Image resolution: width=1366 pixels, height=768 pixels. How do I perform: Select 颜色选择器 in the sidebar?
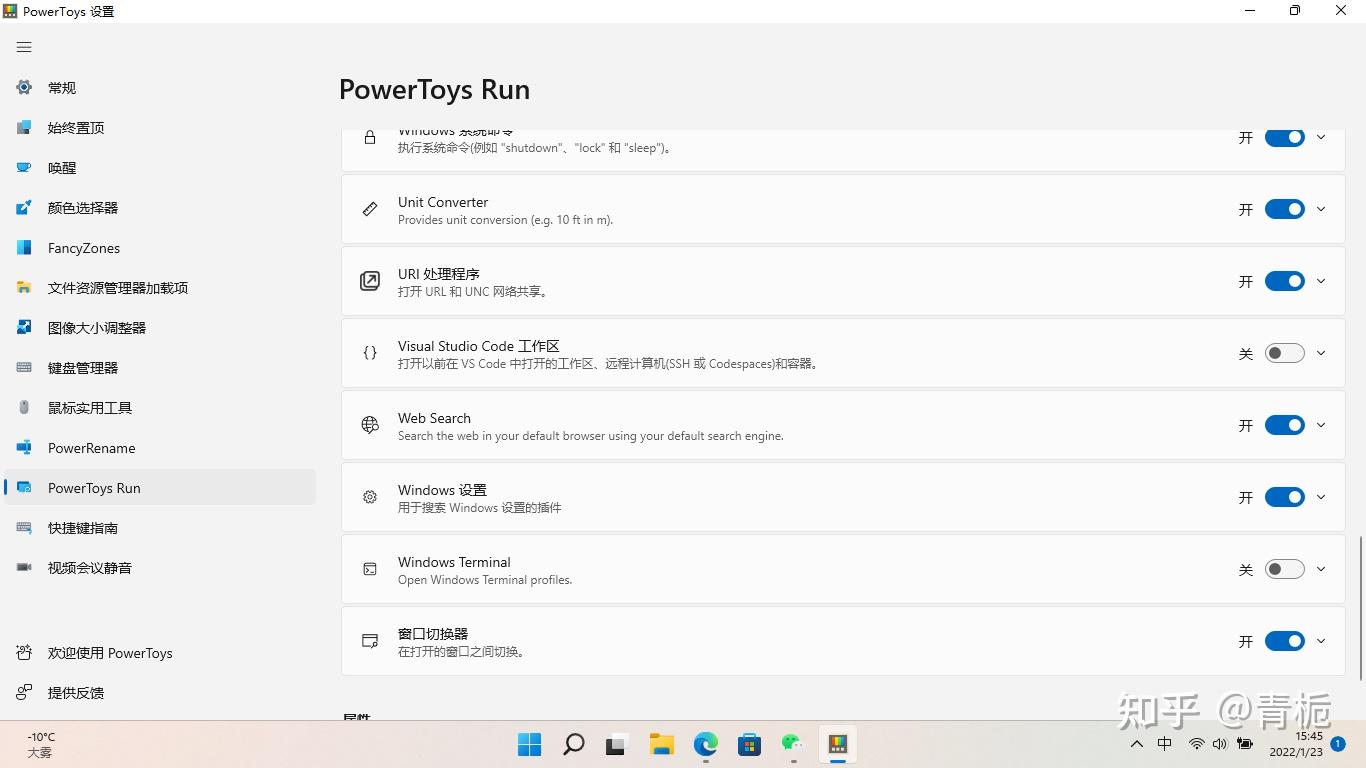coord(83,207)
